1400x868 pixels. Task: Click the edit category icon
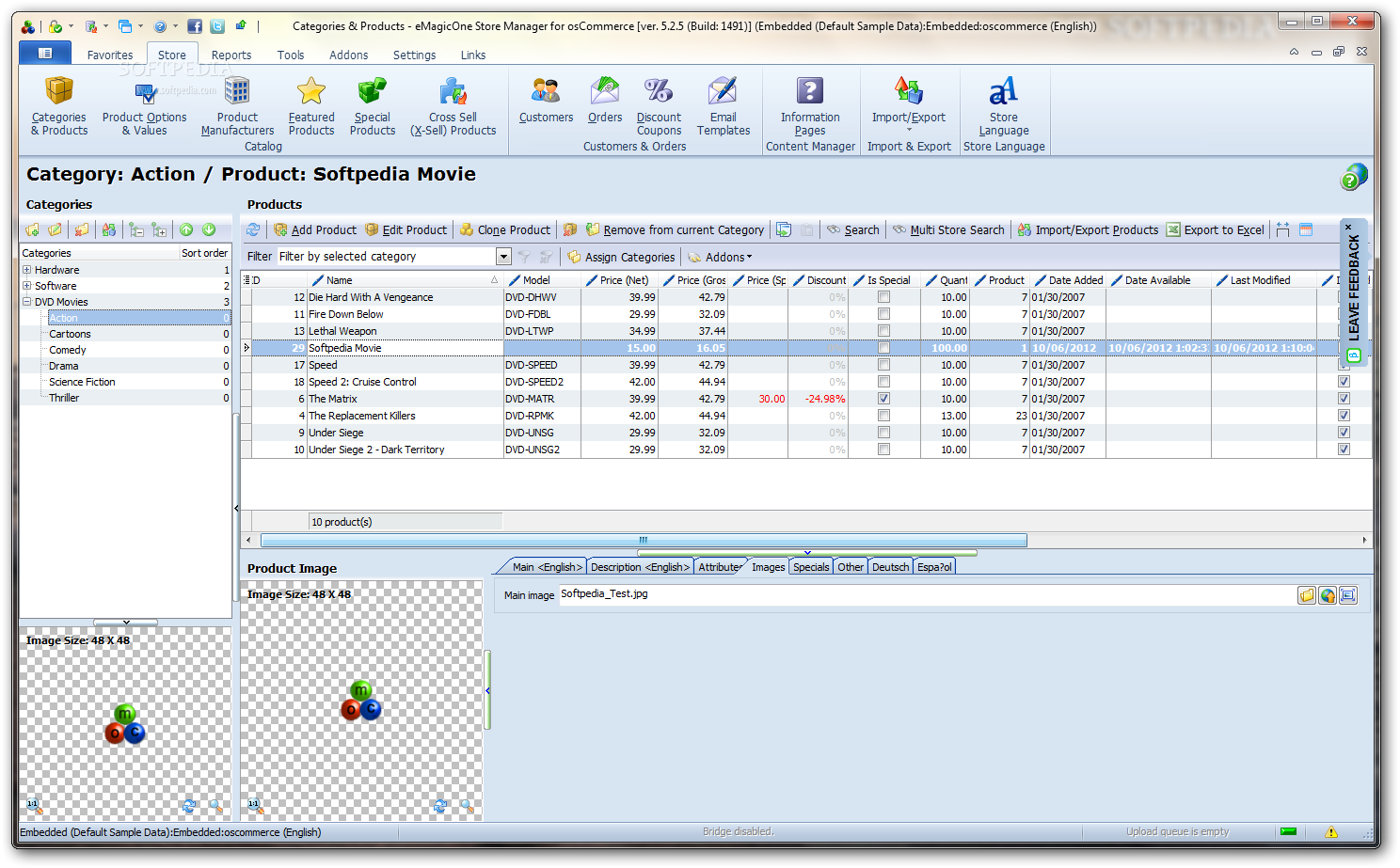(x=56, y=229)
